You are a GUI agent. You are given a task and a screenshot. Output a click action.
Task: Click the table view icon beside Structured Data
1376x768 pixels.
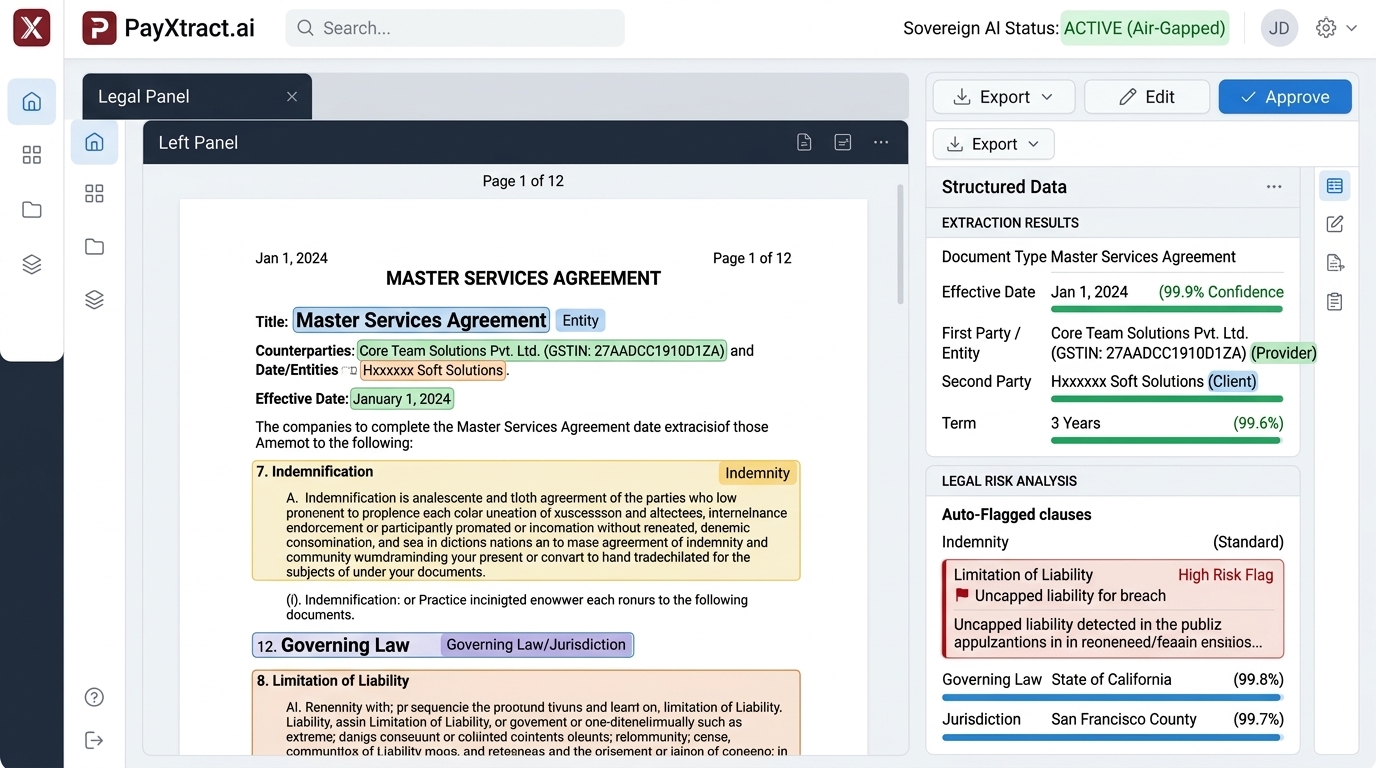[x=1334, y=186]
